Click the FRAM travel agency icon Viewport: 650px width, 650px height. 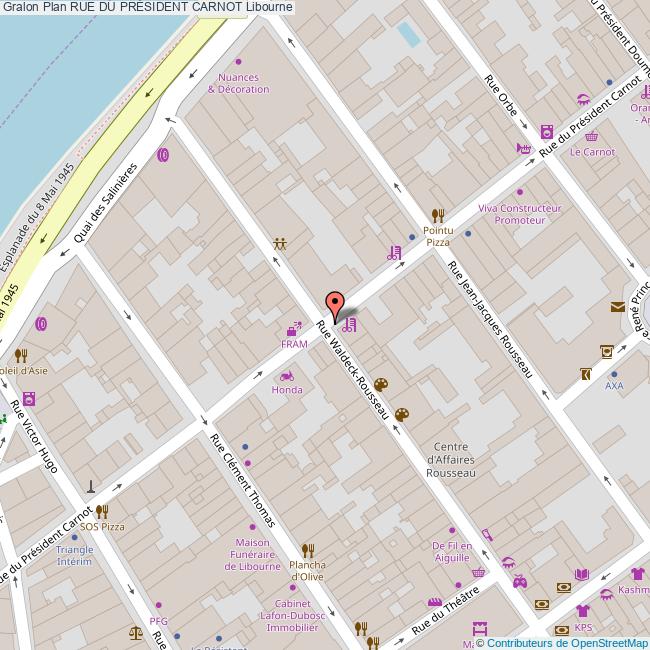(294, 328)
